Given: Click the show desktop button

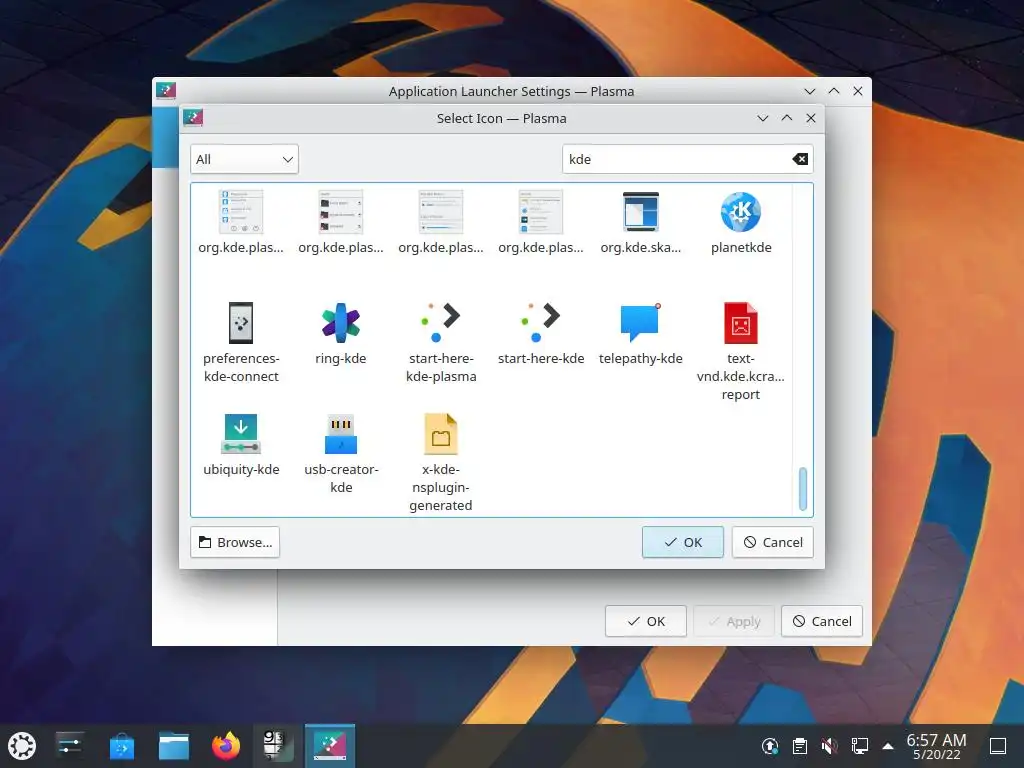Looking at the screenshot, I should [998, 746].
